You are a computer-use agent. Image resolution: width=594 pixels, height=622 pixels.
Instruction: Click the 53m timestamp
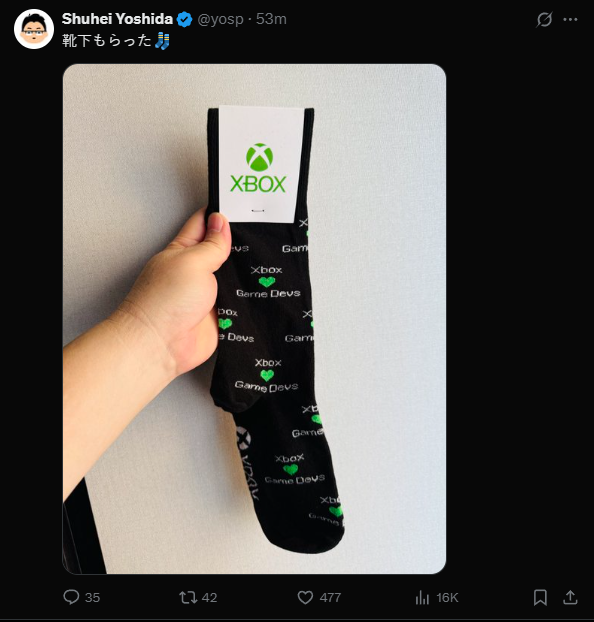point(271,19)
